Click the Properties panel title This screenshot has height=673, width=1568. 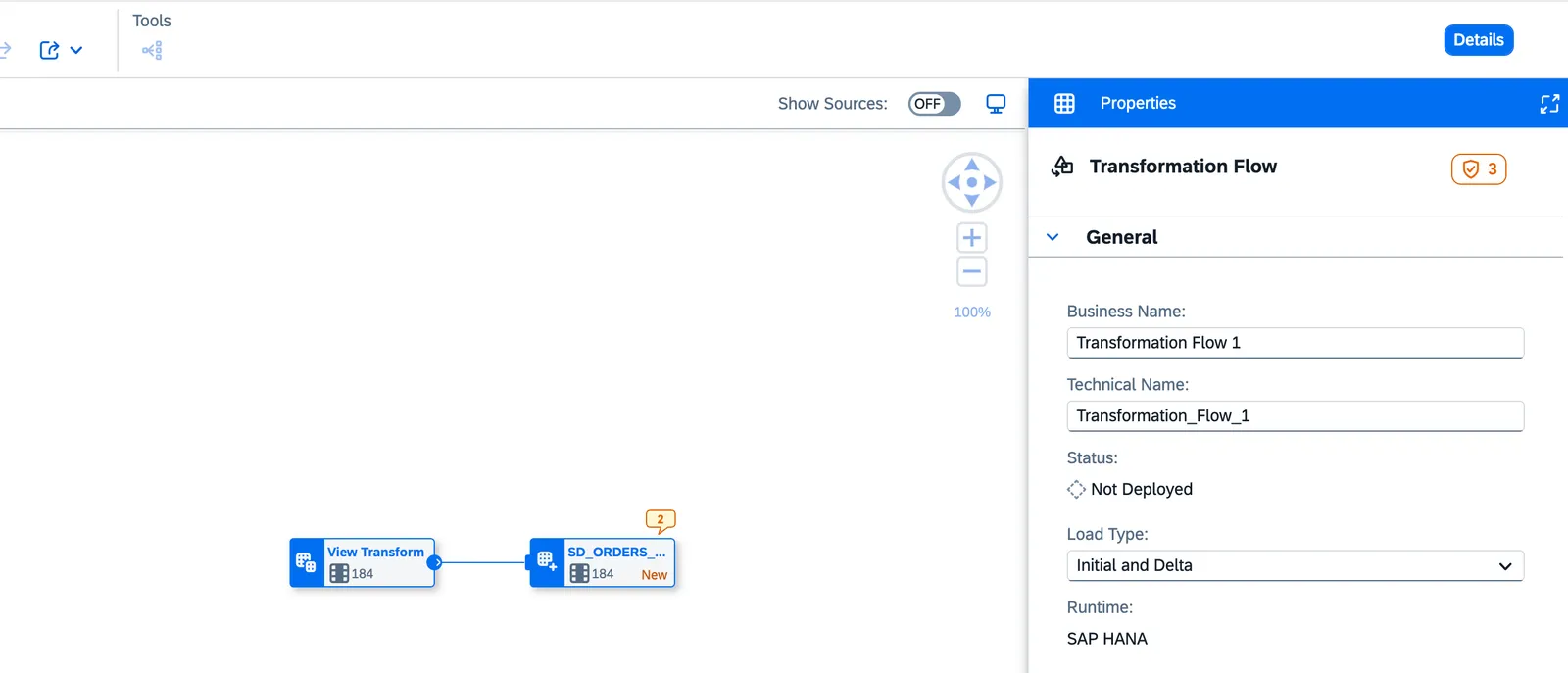[x=1138, y=103]
